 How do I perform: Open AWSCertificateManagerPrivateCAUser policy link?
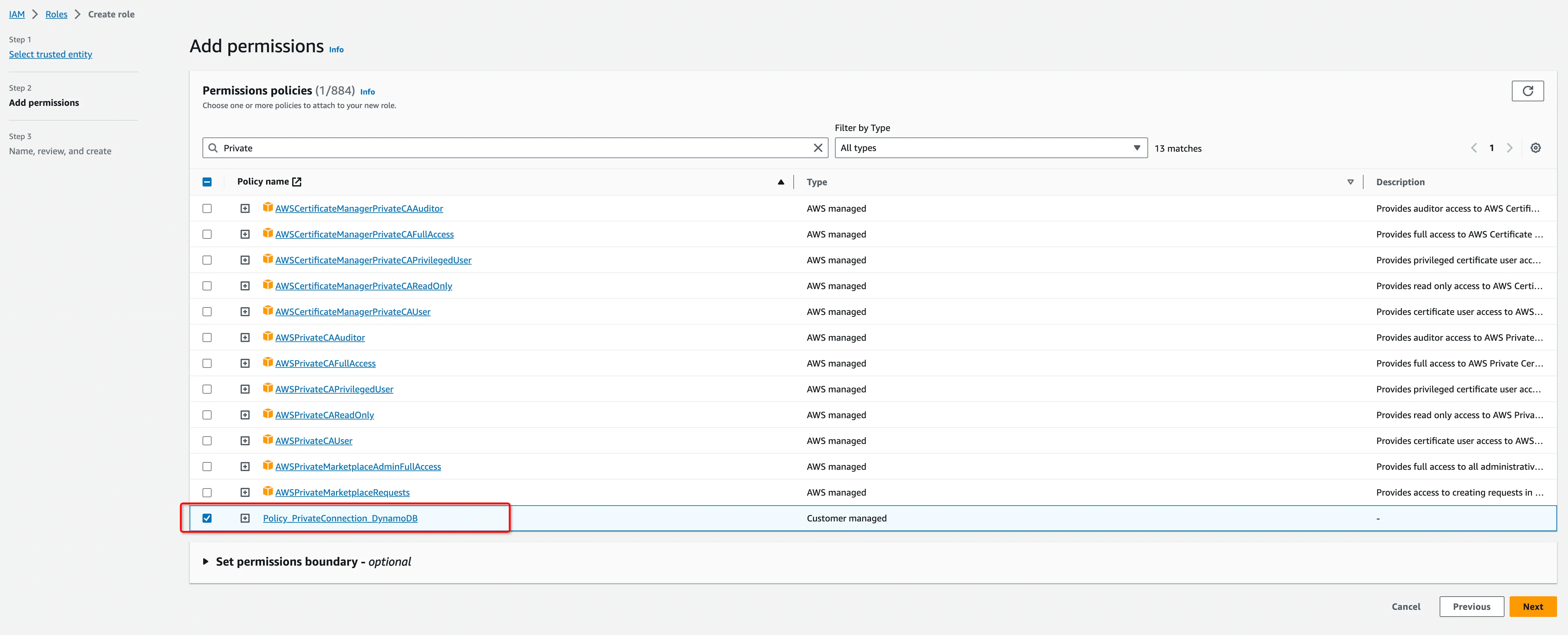point(352,312)
